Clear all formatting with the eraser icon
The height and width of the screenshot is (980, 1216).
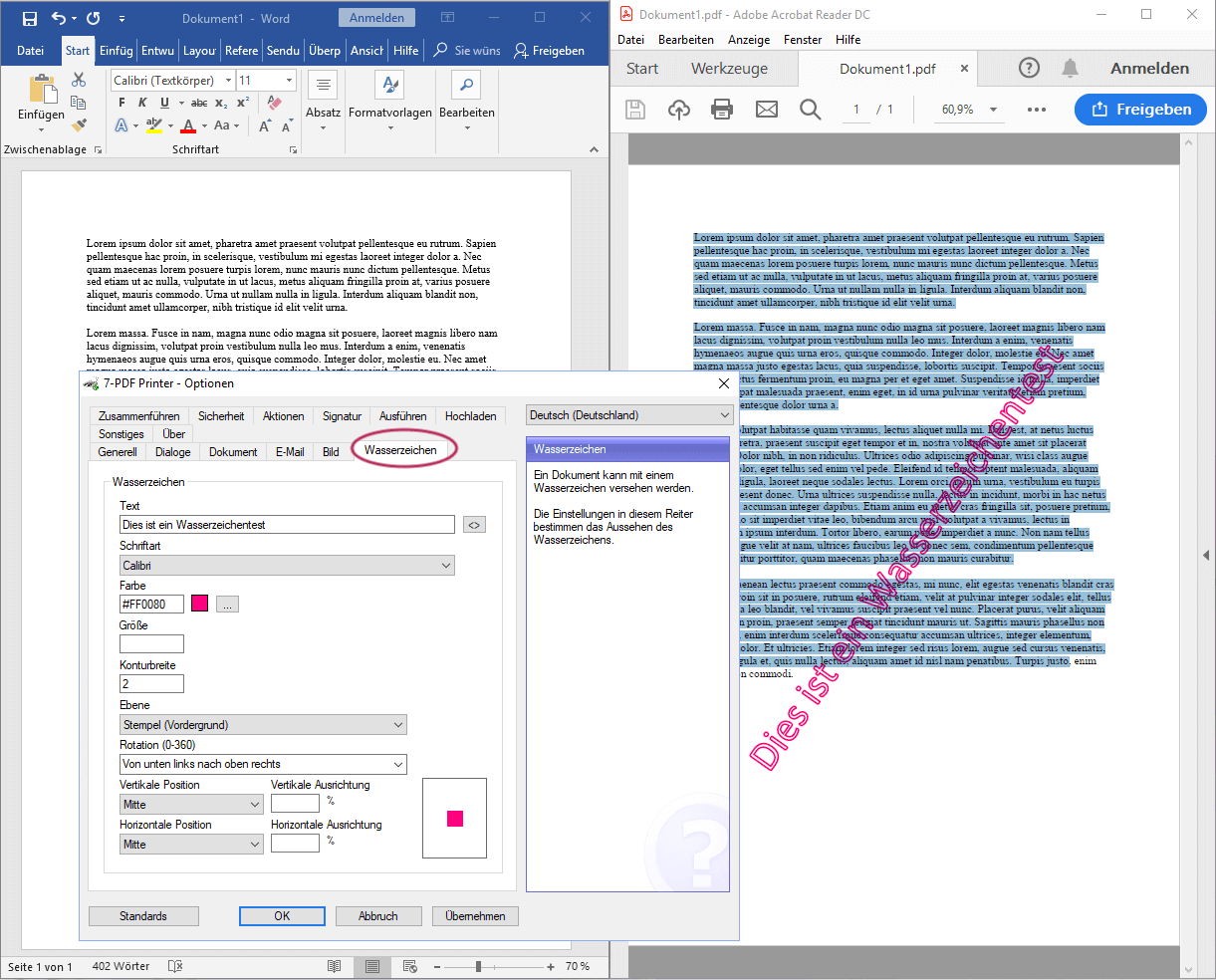[274, 103]
